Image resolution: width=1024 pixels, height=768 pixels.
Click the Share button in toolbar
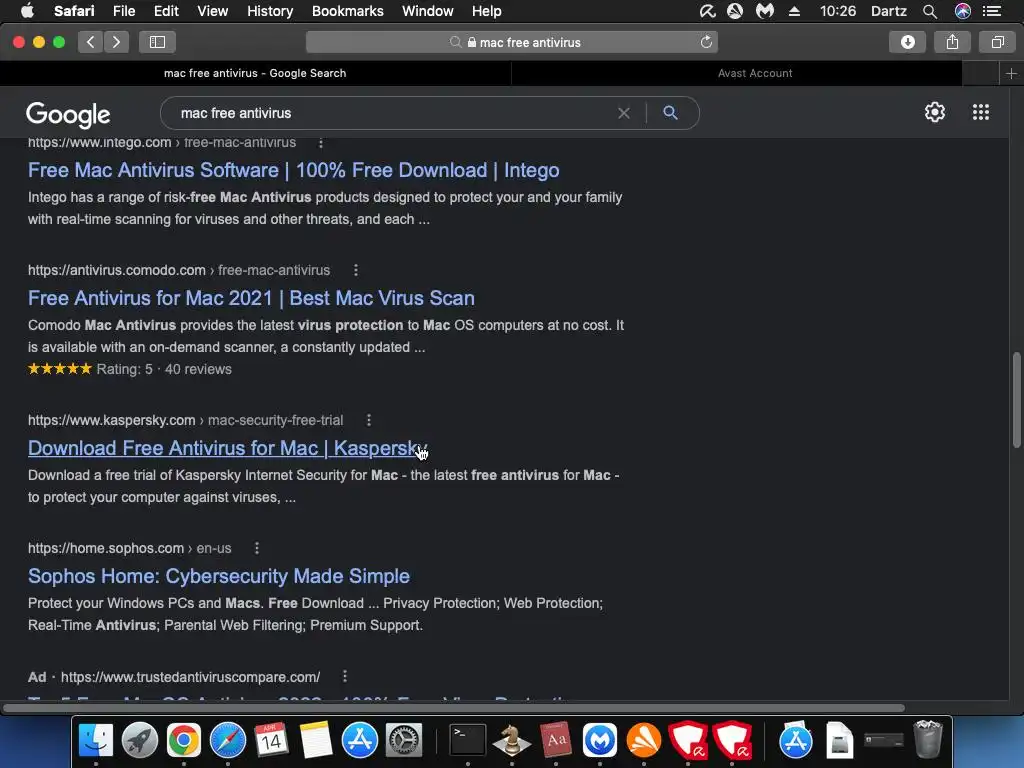(x=952, y=42)
